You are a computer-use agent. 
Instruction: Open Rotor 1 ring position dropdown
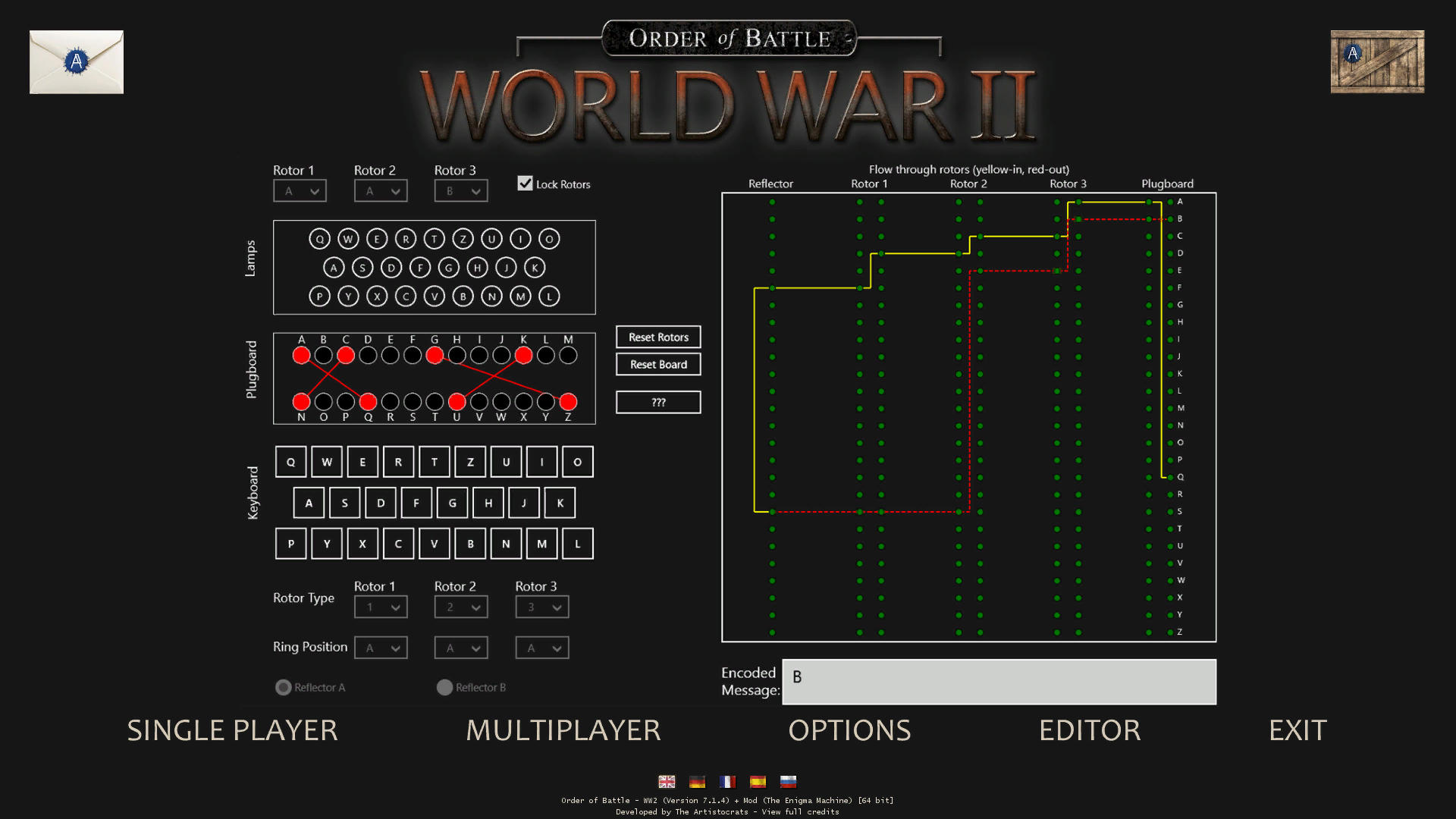click(381, 648)
